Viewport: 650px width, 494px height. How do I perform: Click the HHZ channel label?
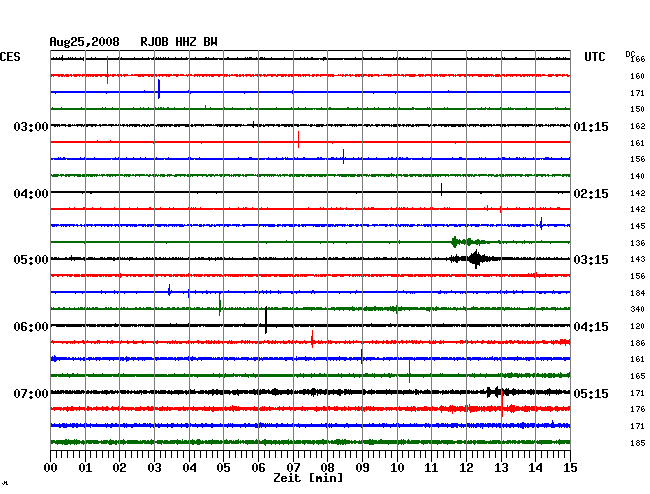click(x=186, y=42)
